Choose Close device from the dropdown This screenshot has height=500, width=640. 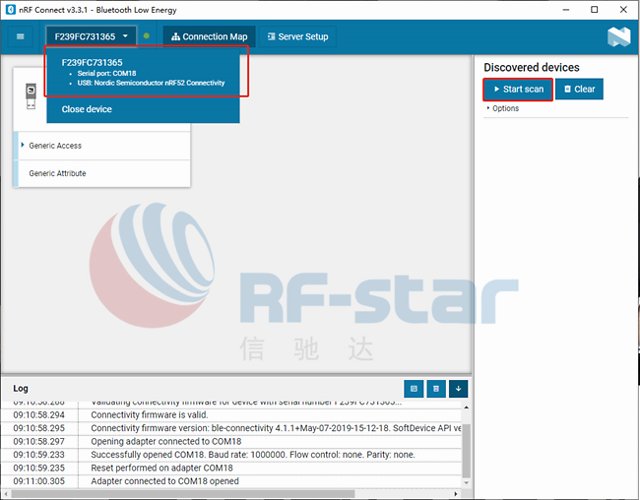pyautogui.click(x=87, y=109)
